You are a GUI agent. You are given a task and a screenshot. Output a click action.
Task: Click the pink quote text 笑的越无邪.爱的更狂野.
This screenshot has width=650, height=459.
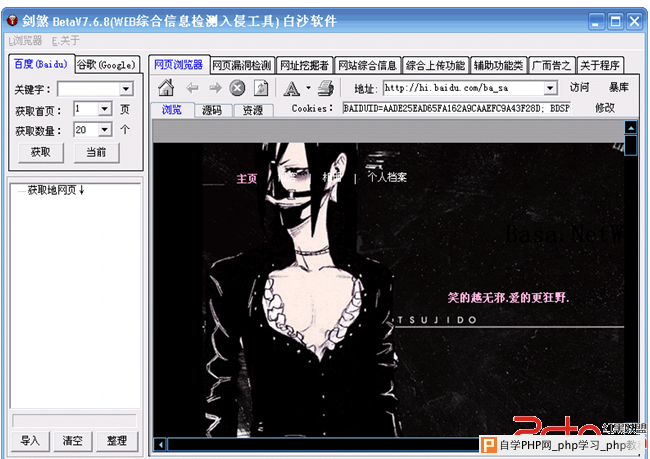508,297
